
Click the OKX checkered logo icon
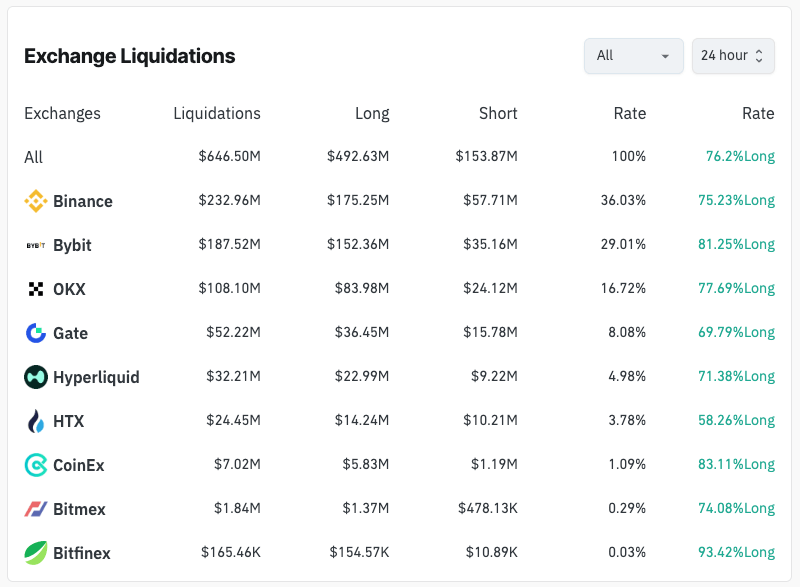(35, 289)
